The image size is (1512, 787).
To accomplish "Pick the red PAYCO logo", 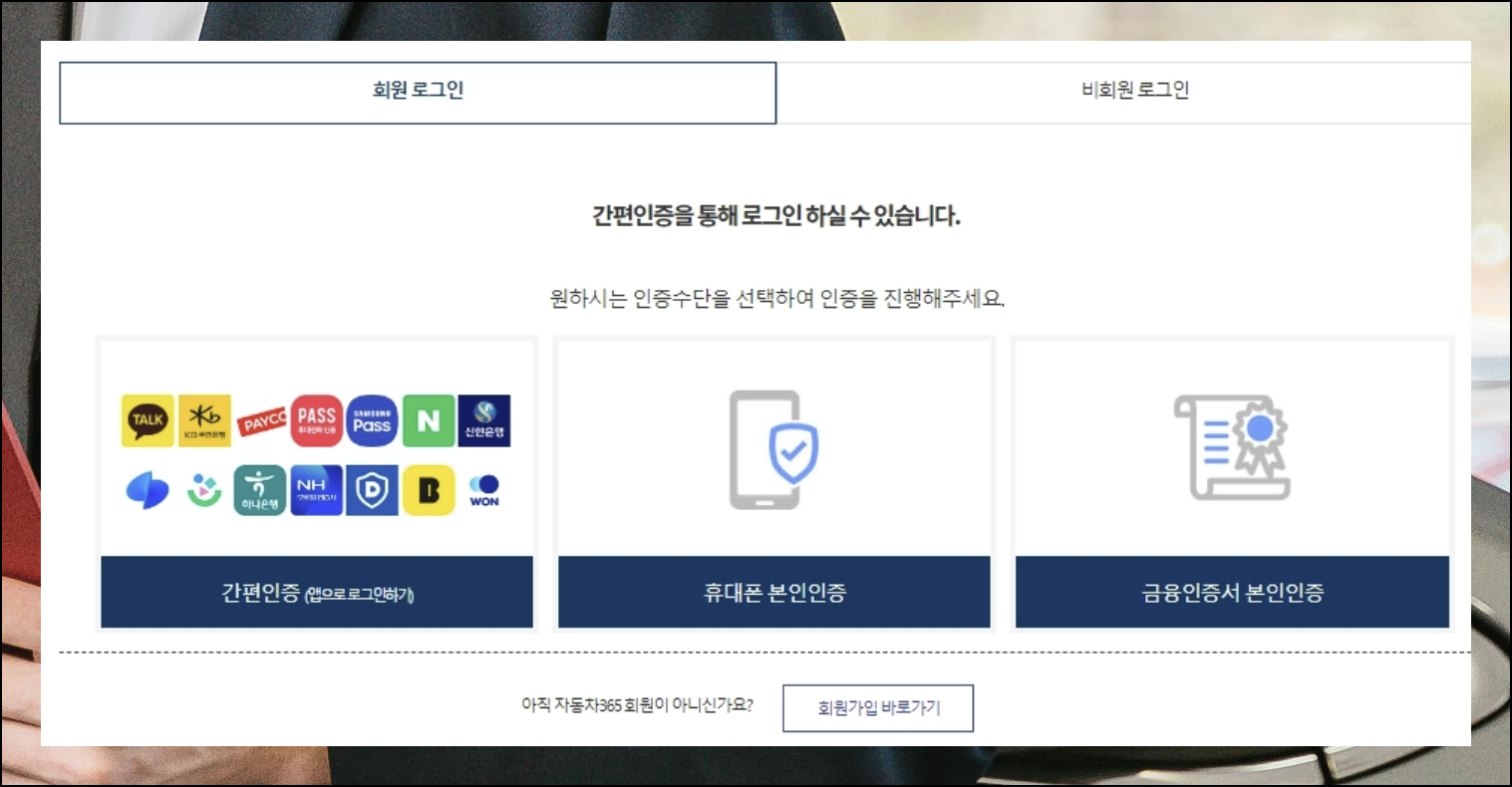I will [x=263, y=421].
